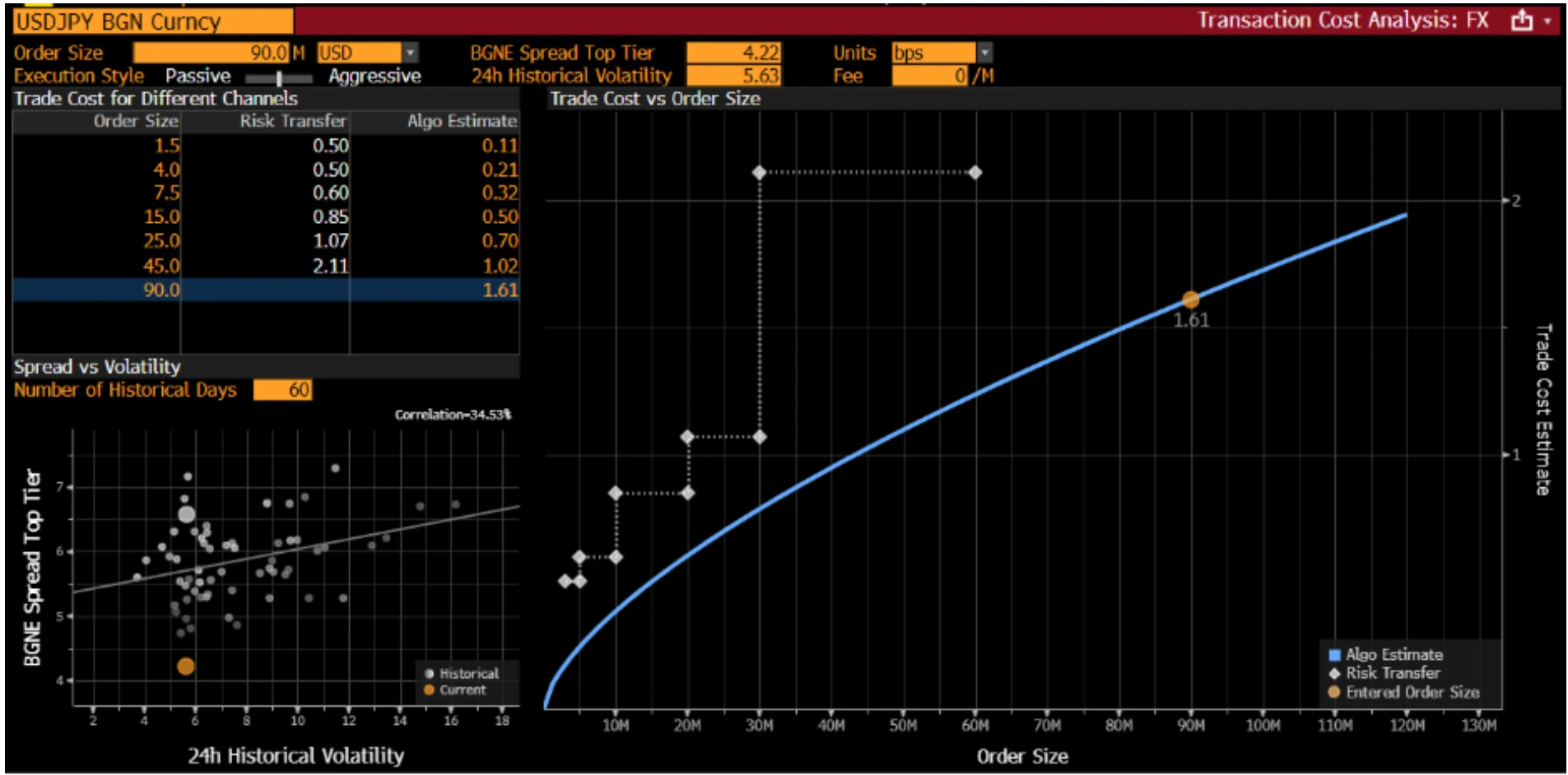
Task: Click the Risk Transfer diamond at 60M
Action: click(x=975, y=173)
